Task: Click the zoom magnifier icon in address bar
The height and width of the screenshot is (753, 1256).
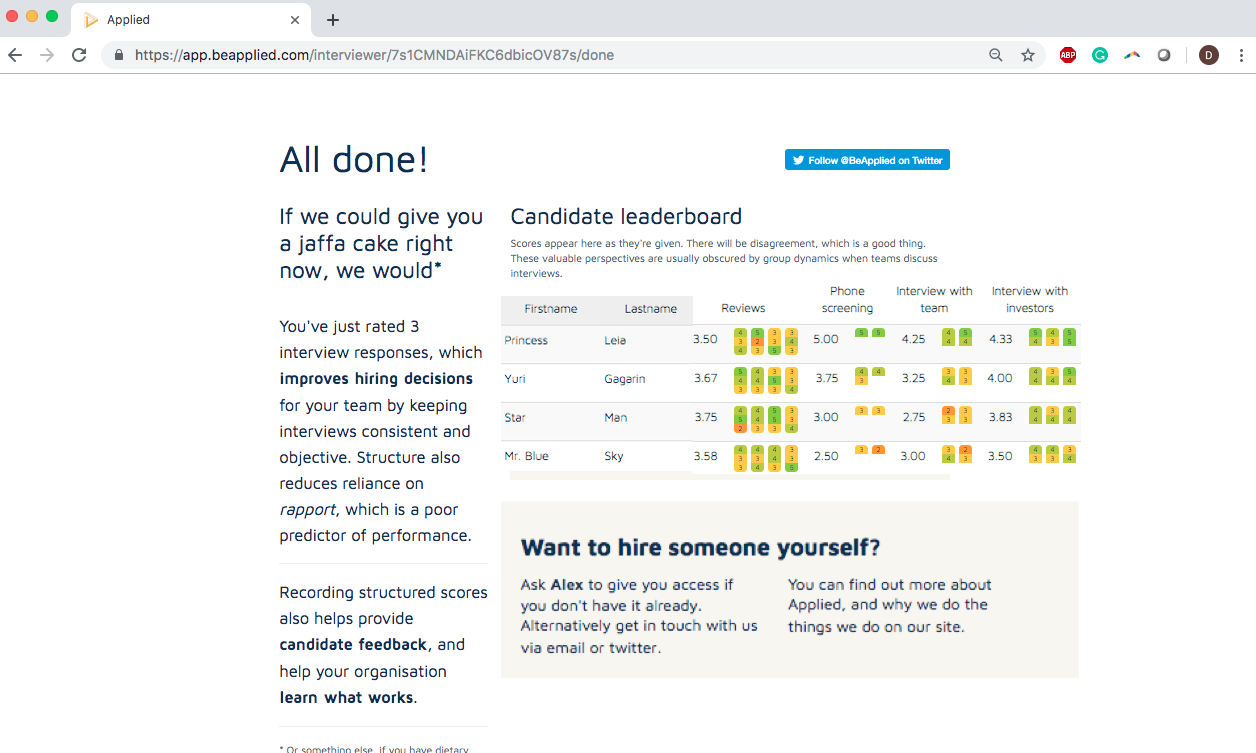Action: 995,56
